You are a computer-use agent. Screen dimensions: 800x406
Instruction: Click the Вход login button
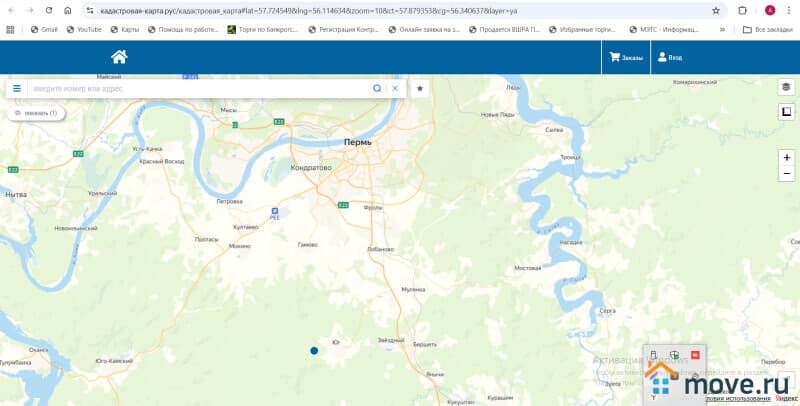point(669,58)
